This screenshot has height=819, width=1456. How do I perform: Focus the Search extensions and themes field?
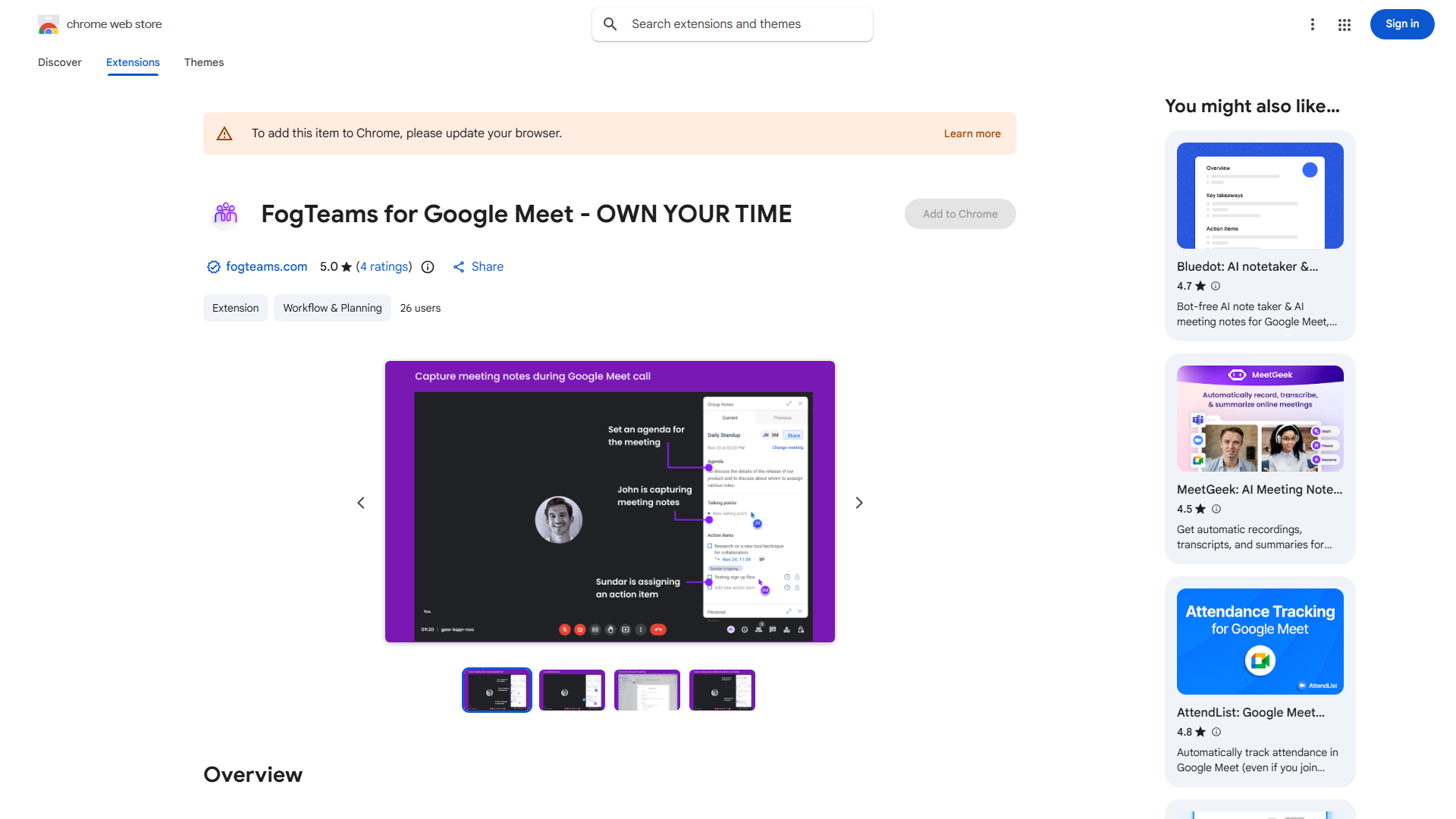[x=743, y=24]
